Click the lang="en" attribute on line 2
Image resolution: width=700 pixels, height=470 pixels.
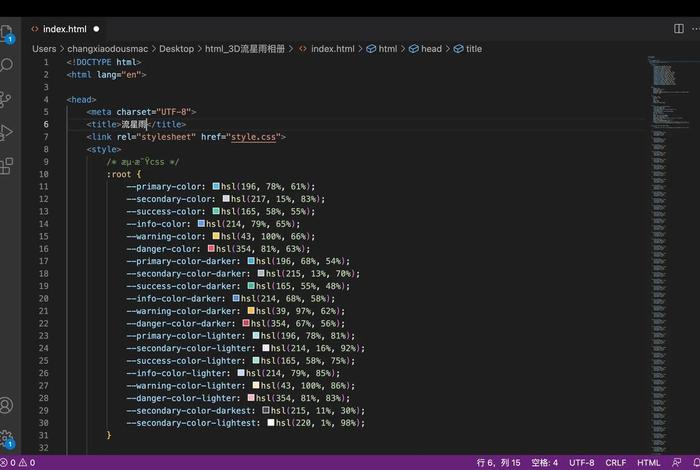119,75
